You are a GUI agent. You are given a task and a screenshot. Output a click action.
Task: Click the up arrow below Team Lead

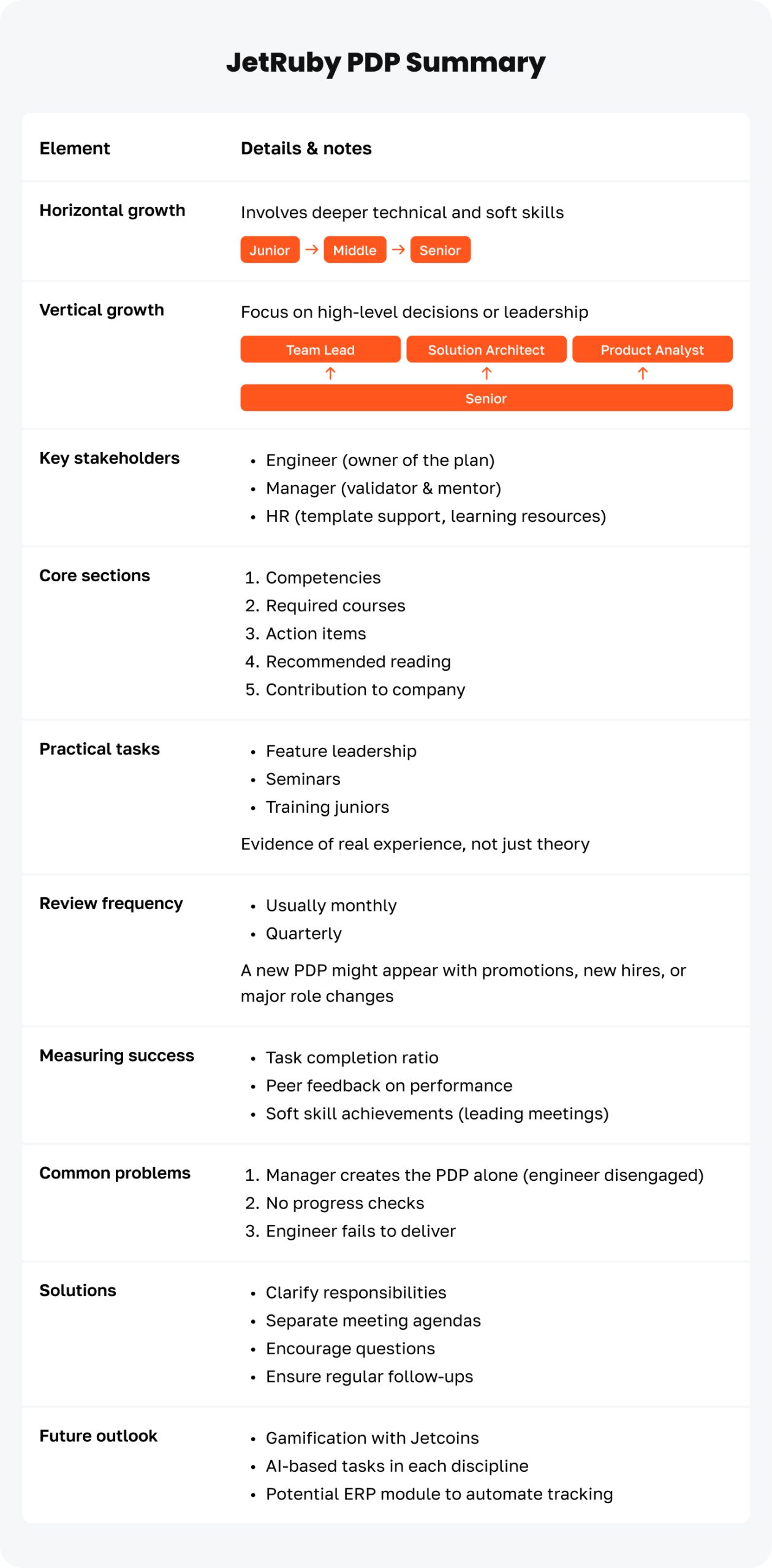(x=330, y=373)
